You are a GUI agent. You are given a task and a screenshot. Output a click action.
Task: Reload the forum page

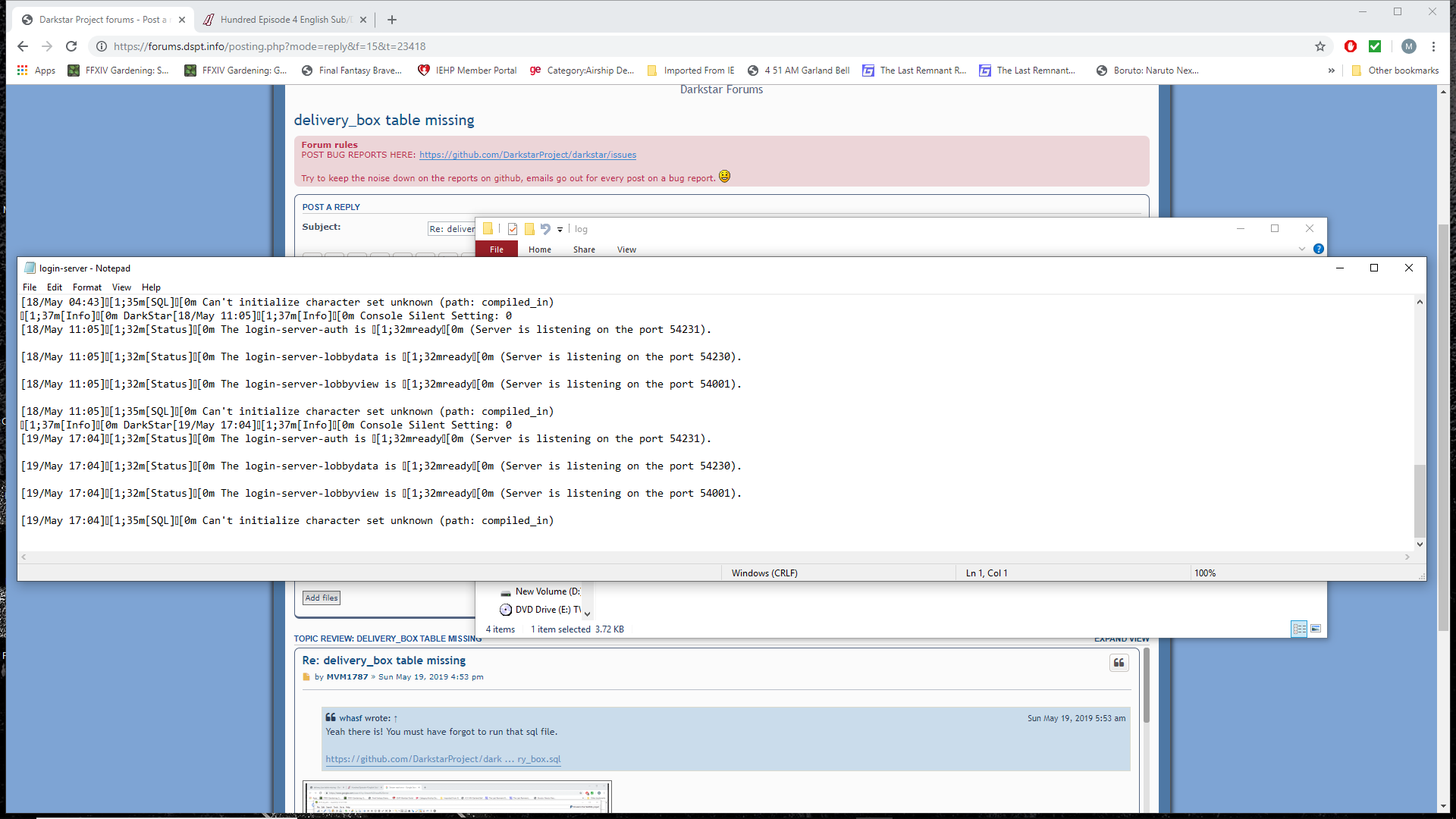point(71,46)
